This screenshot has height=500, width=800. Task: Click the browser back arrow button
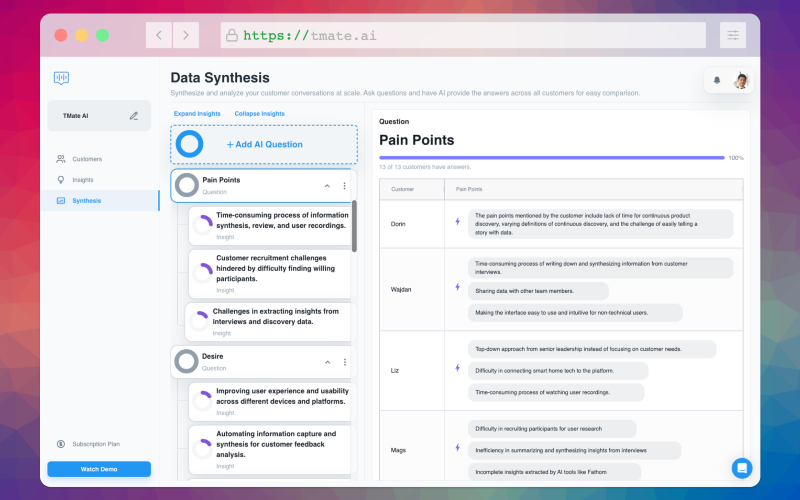click(x=159, y=35)
